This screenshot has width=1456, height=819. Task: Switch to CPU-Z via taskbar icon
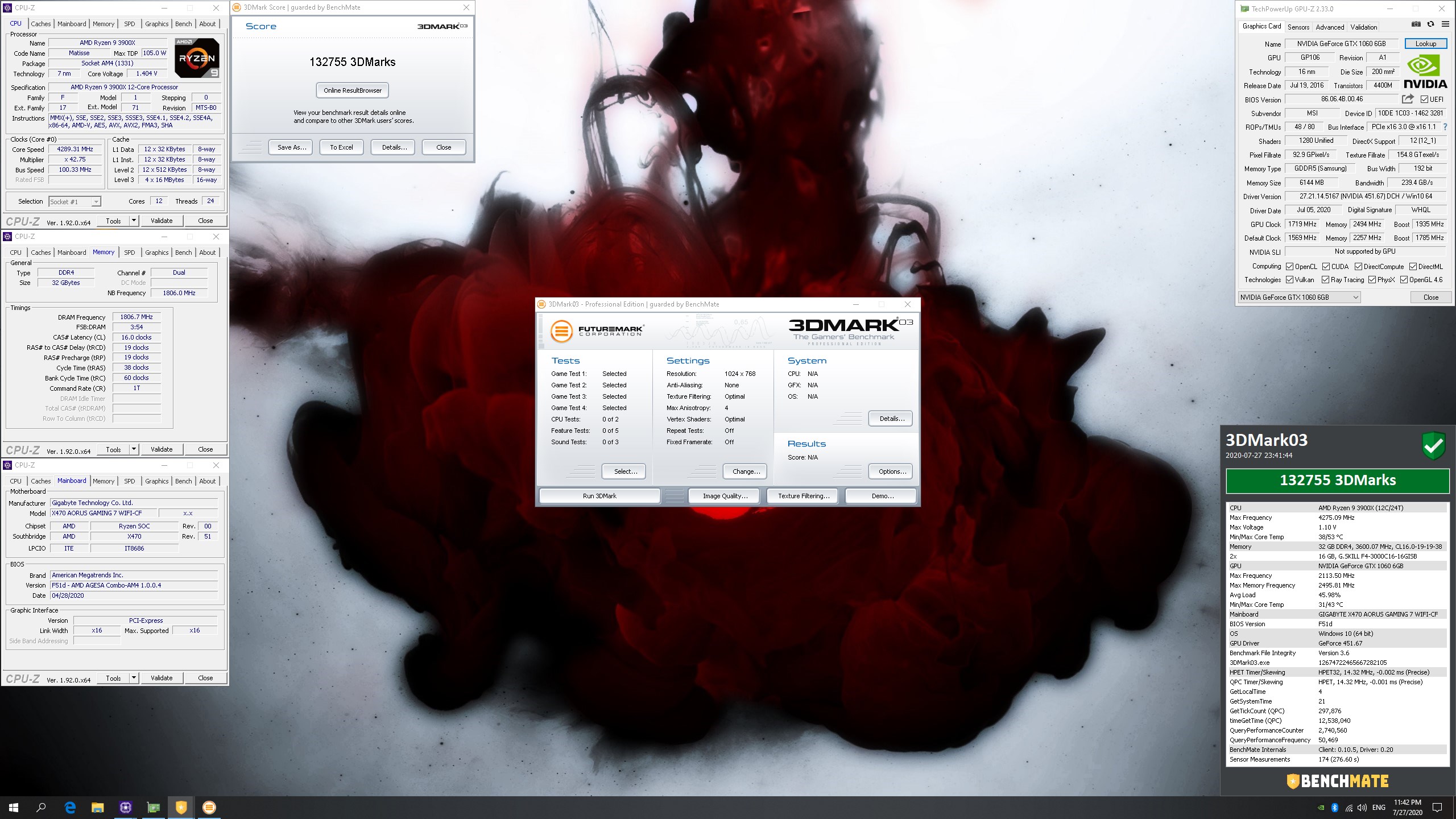tap(126, 807)
